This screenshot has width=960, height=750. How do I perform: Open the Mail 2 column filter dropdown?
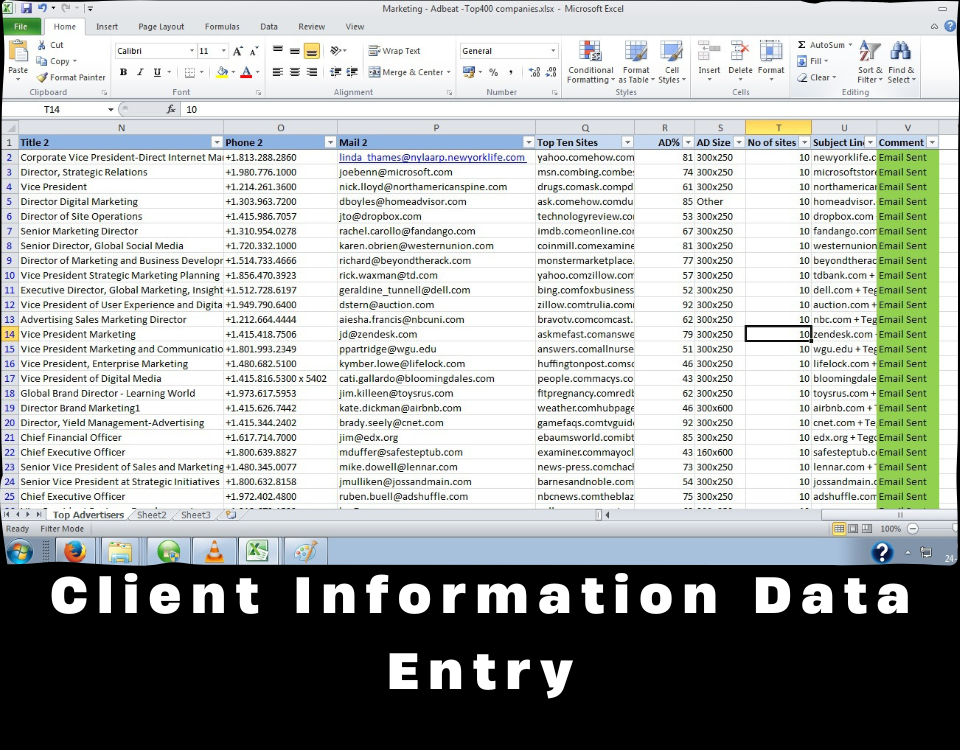[x=528, y=143]
